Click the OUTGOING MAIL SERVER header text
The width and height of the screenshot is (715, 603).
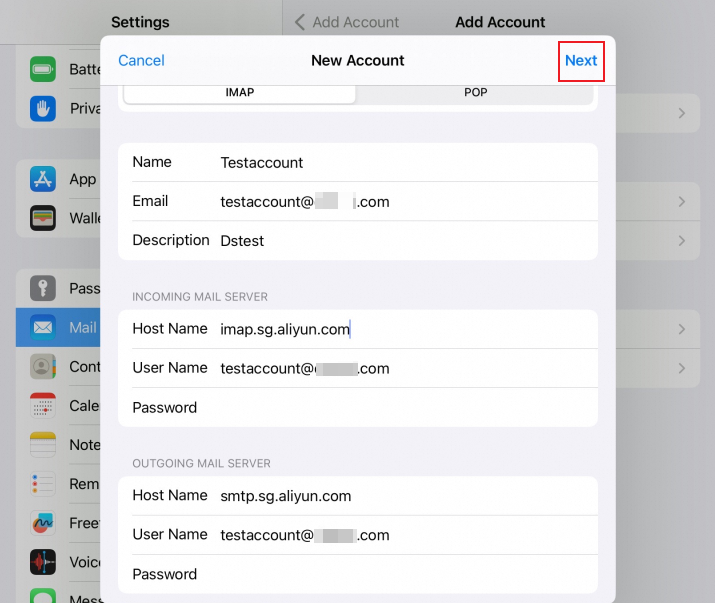point(201,463)
